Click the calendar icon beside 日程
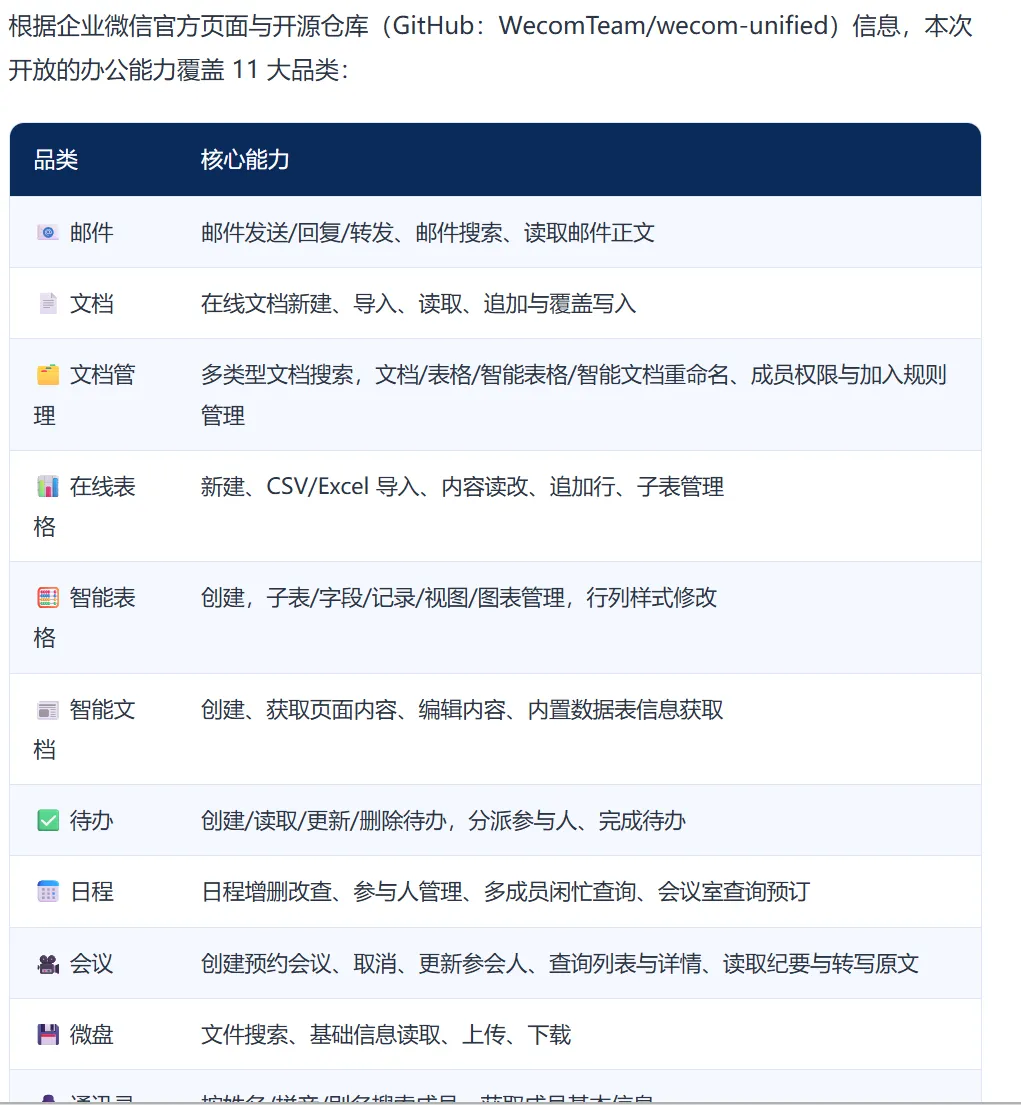 (x=48, y=891)
